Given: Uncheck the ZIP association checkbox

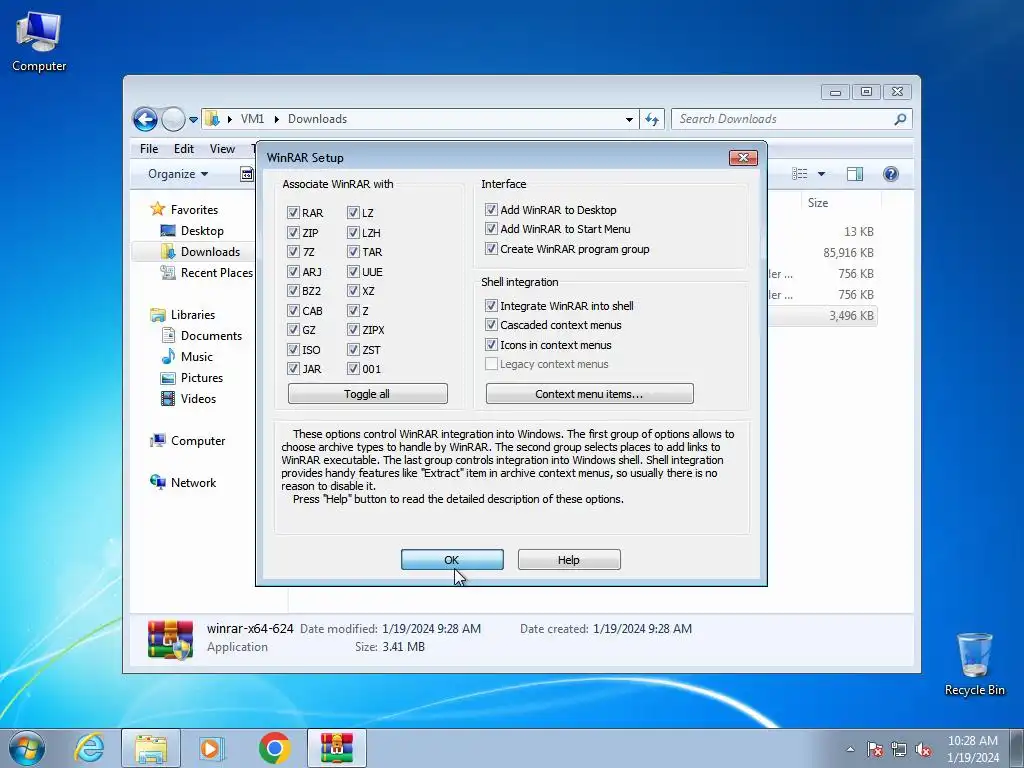Looking at the screenshot, I should (x=293, y=232).
